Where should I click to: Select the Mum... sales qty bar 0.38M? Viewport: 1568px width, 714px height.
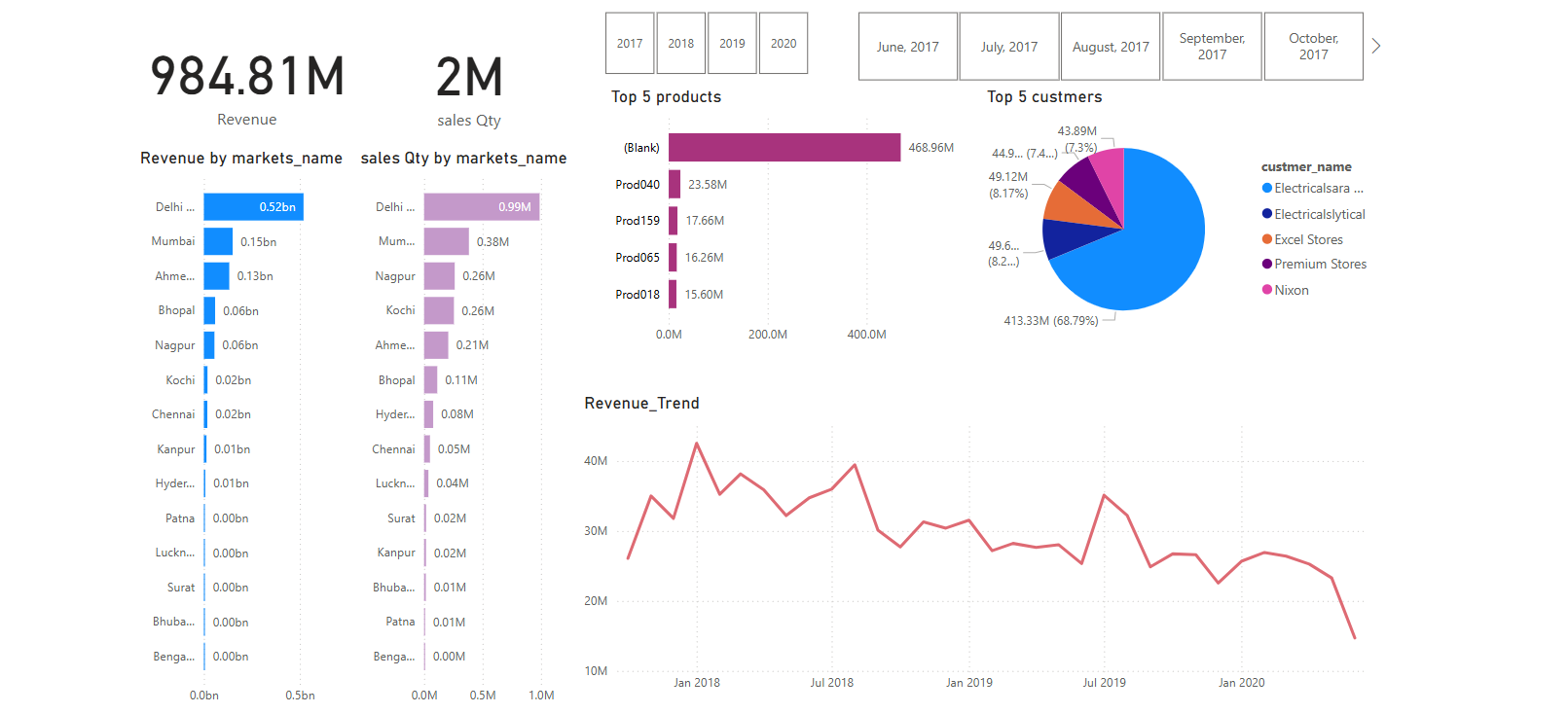click(x=447, y=241)
